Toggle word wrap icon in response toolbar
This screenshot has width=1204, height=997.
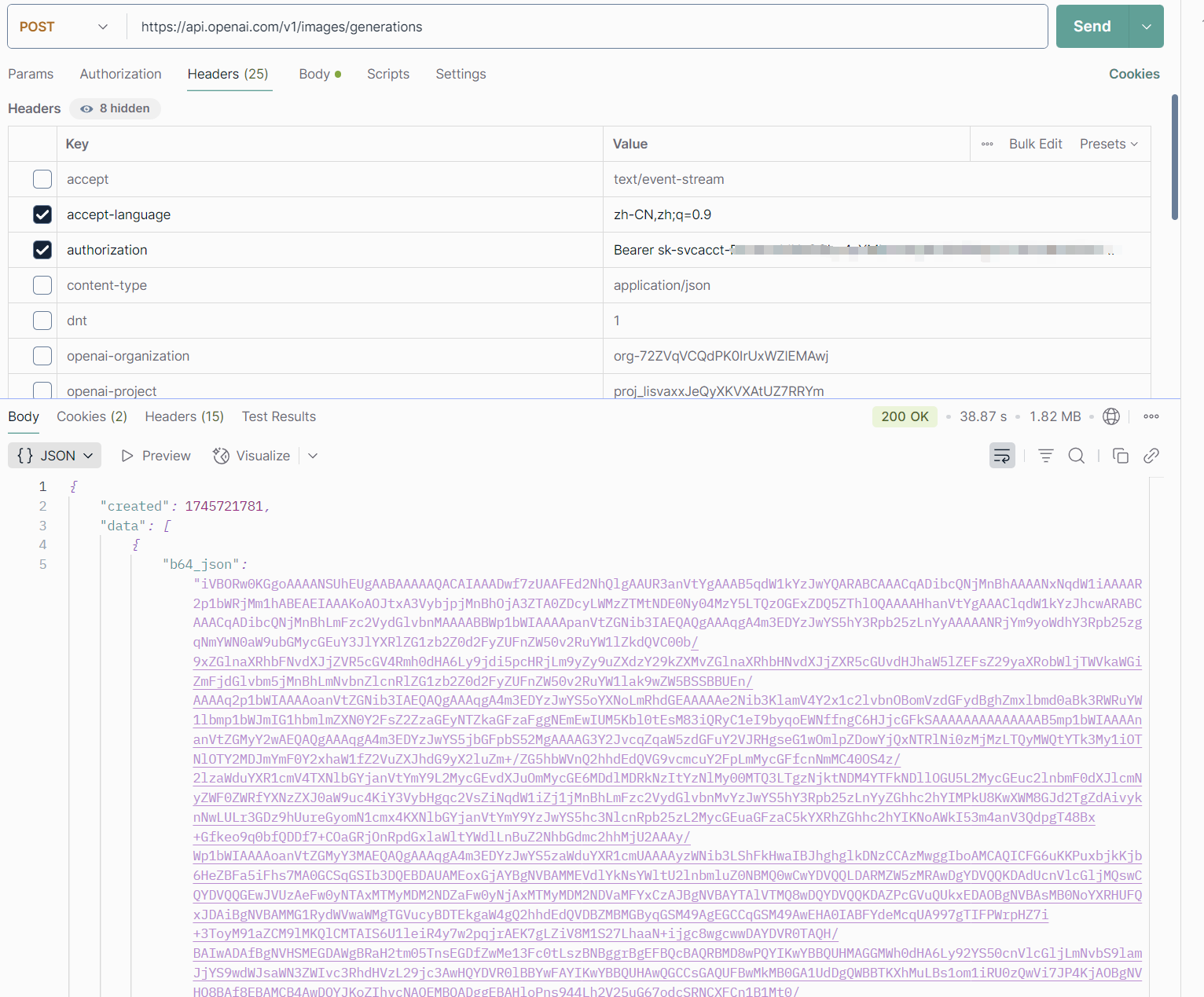point(1002,456)
